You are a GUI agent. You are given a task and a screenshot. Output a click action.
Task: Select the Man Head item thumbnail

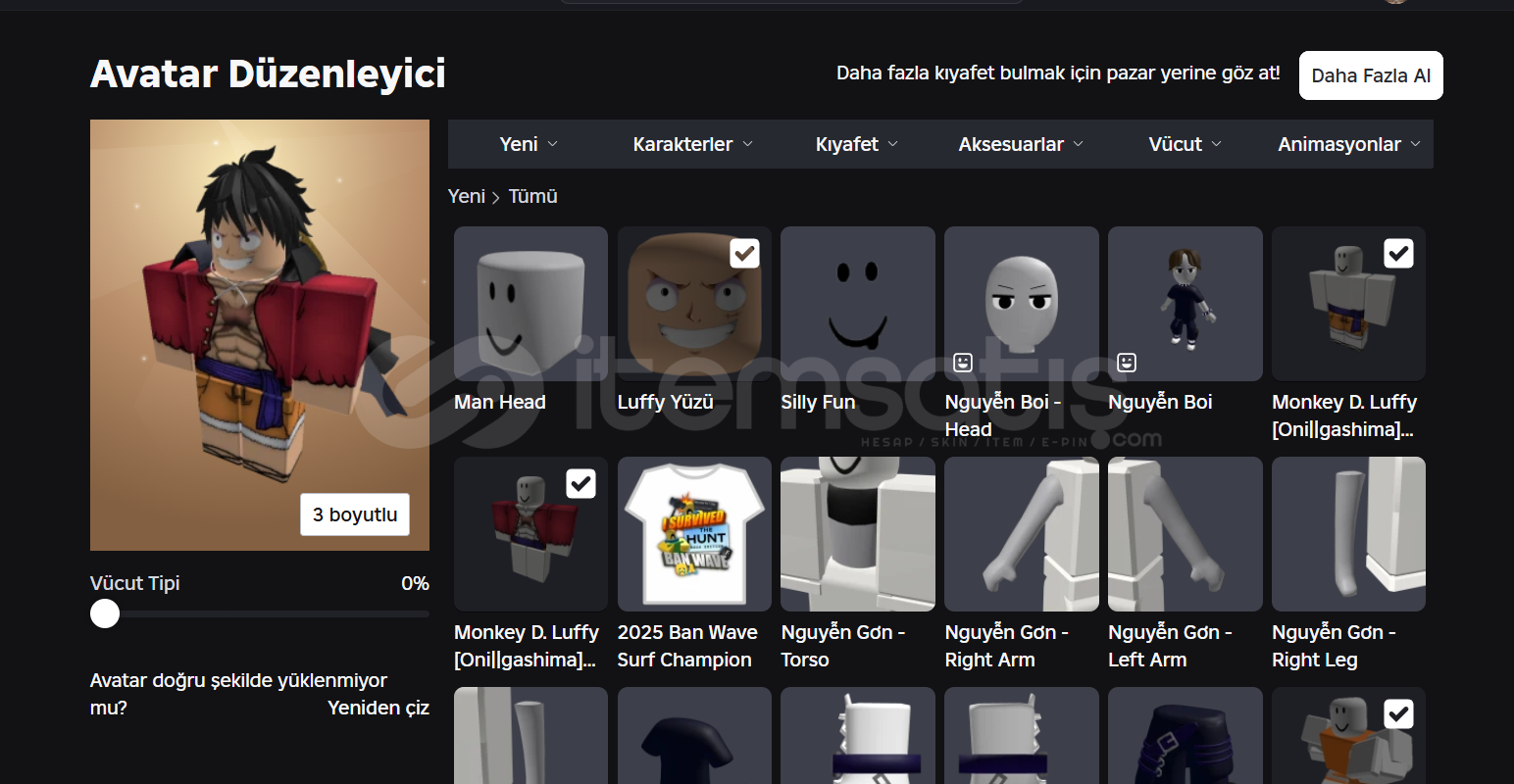point(530,304)
